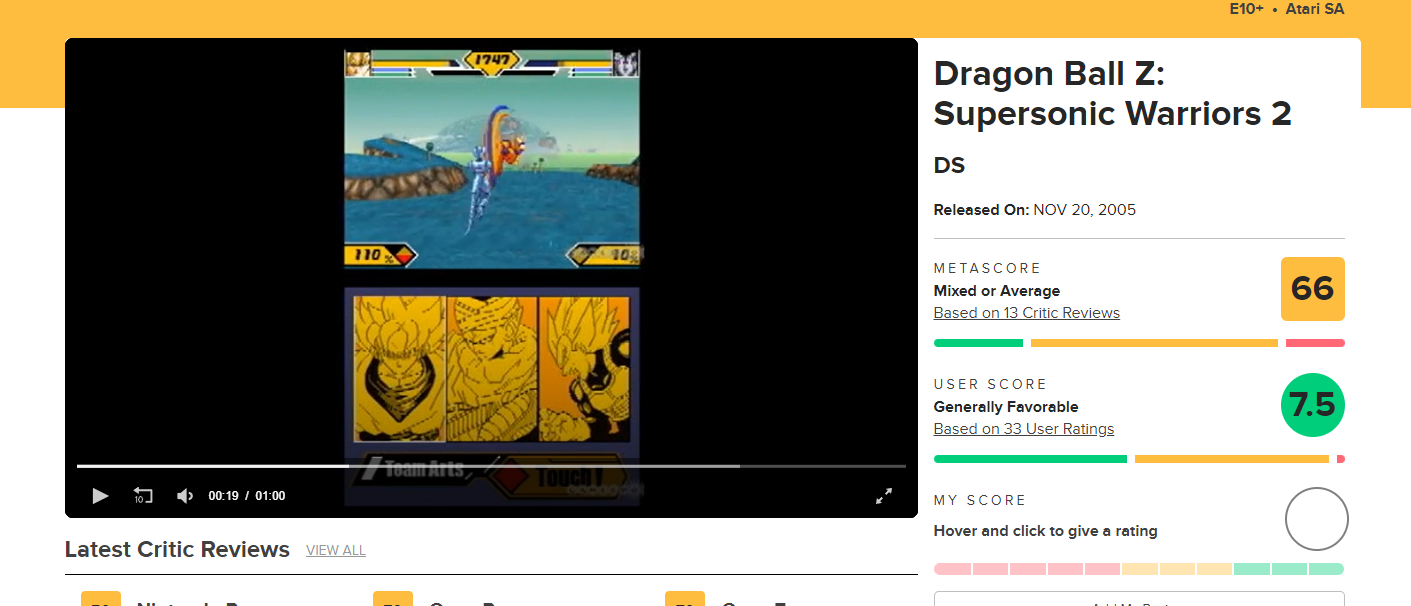Click the 66 Metascore badge
1411x606 pixels.
click(x=1313, y=289)
